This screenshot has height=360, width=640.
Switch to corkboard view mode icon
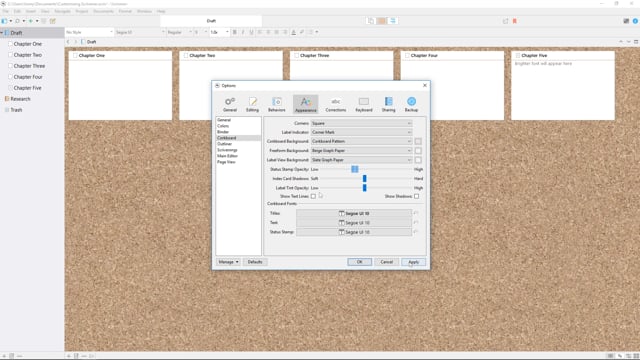(382, 21)
